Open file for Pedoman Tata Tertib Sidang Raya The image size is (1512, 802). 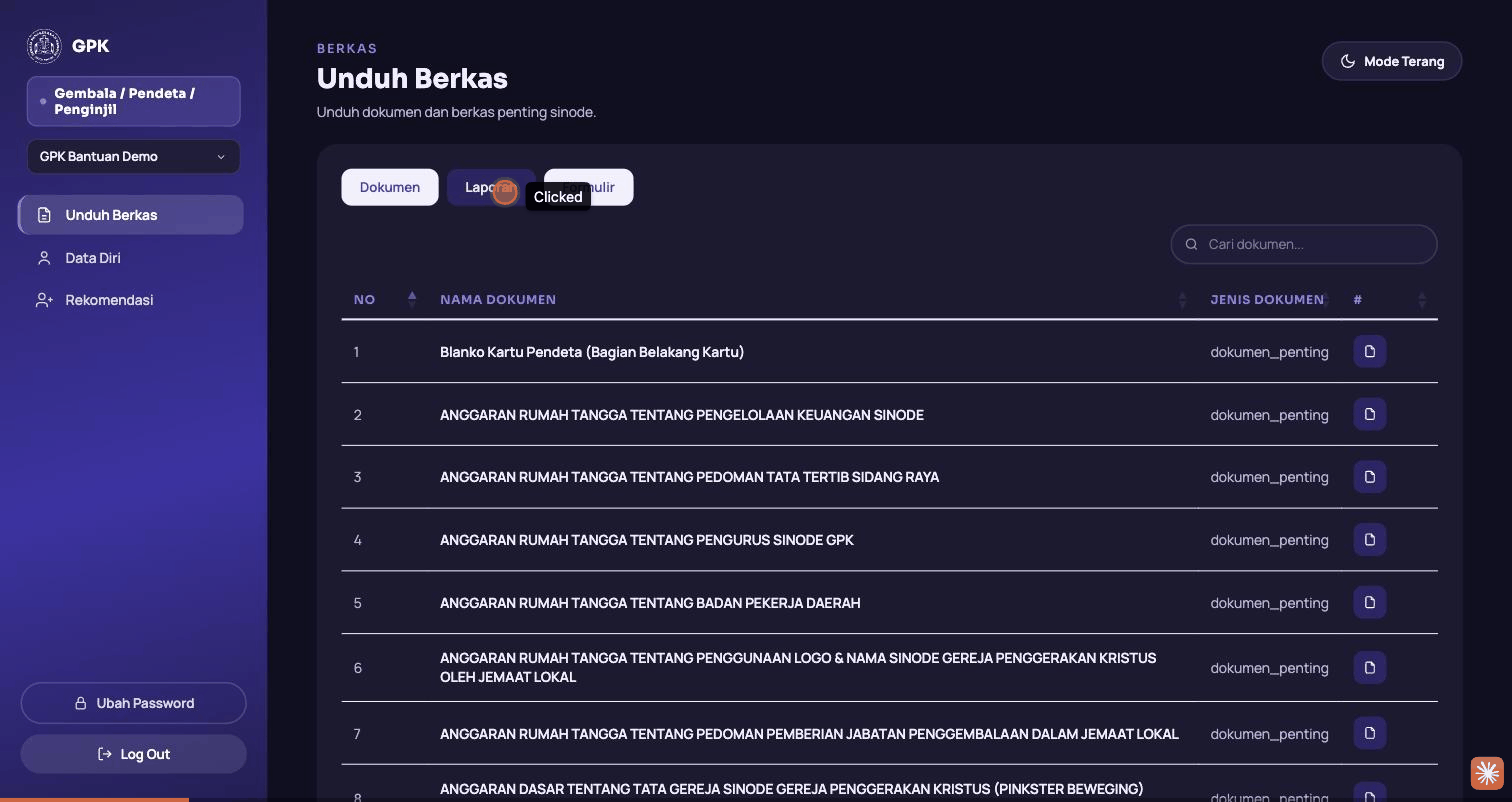1369,477
